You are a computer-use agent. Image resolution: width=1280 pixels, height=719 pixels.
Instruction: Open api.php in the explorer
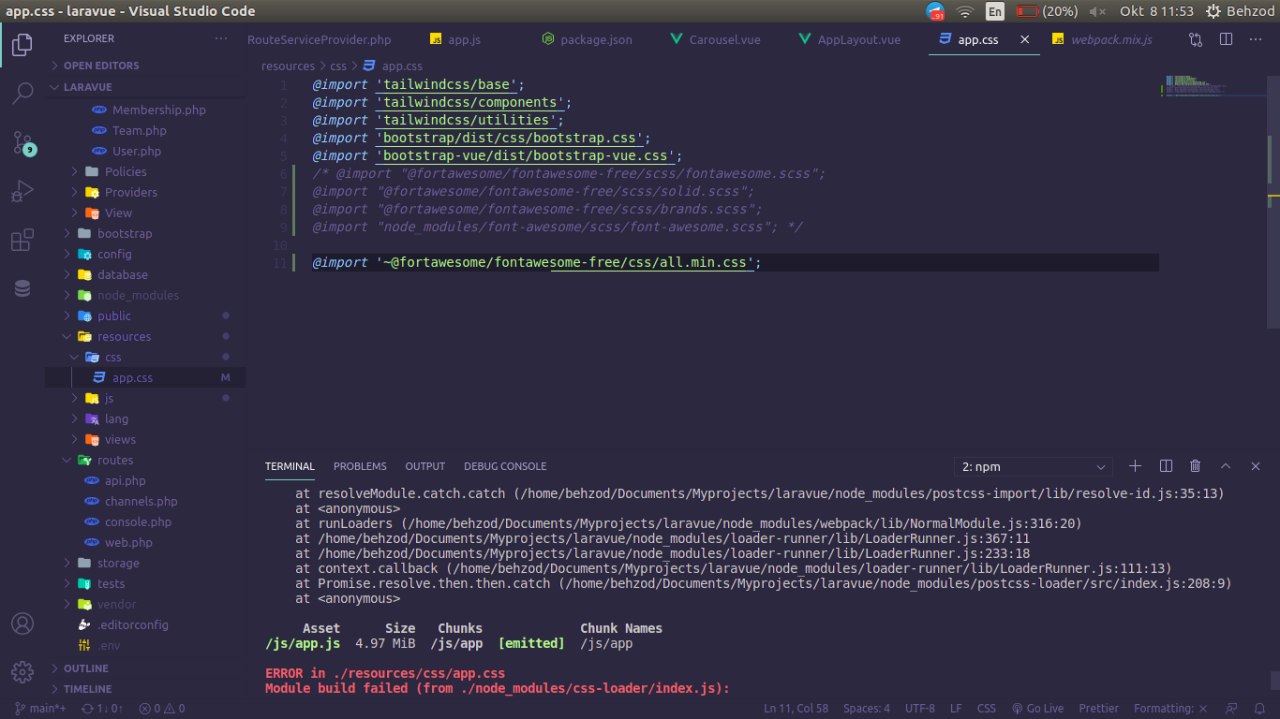pos(145,480)
